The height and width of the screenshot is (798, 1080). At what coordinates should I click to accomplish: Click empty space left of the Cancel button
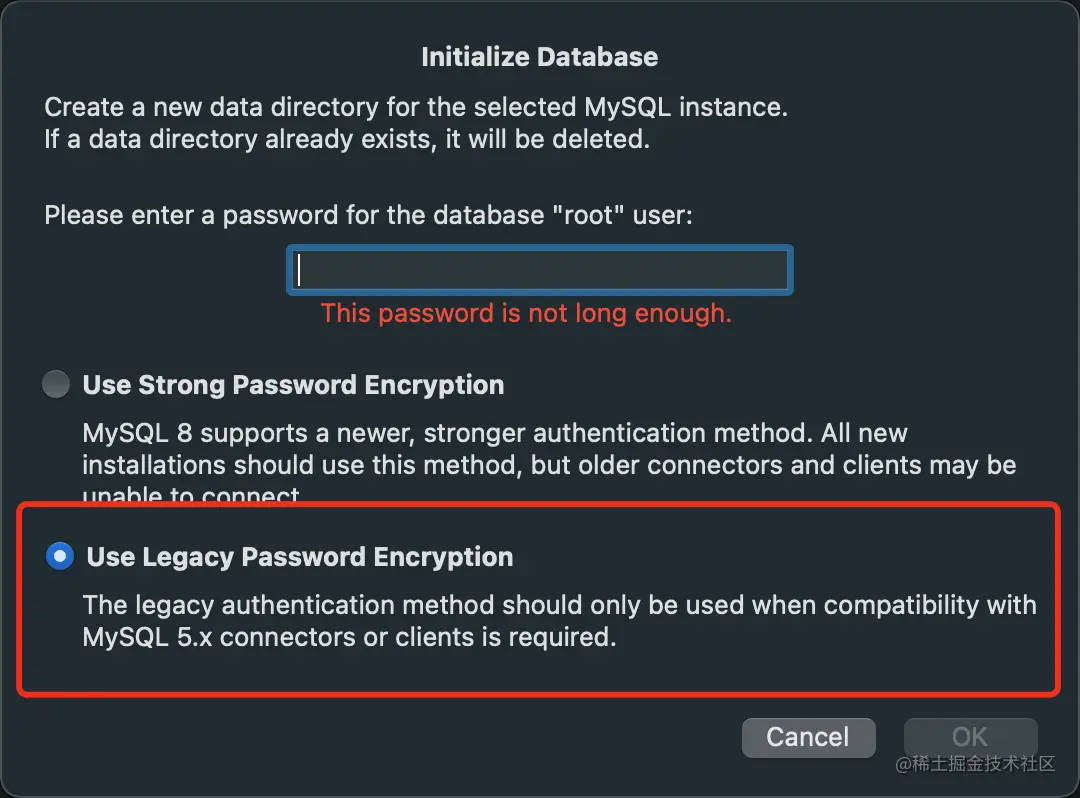click(x=400, y=737)
